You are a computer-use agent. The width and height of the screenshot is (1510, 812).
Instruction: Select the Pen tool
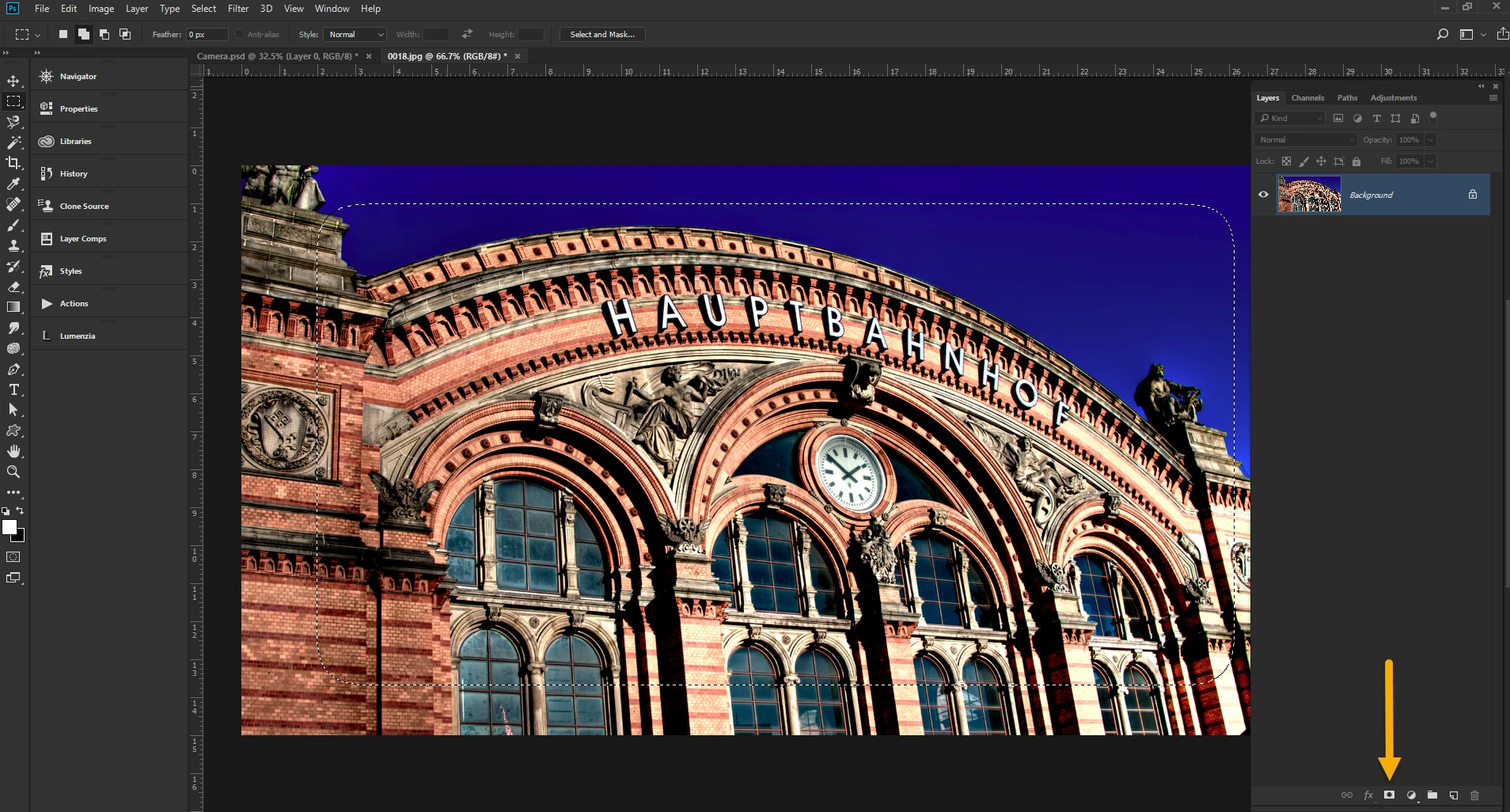pos(13,369)
